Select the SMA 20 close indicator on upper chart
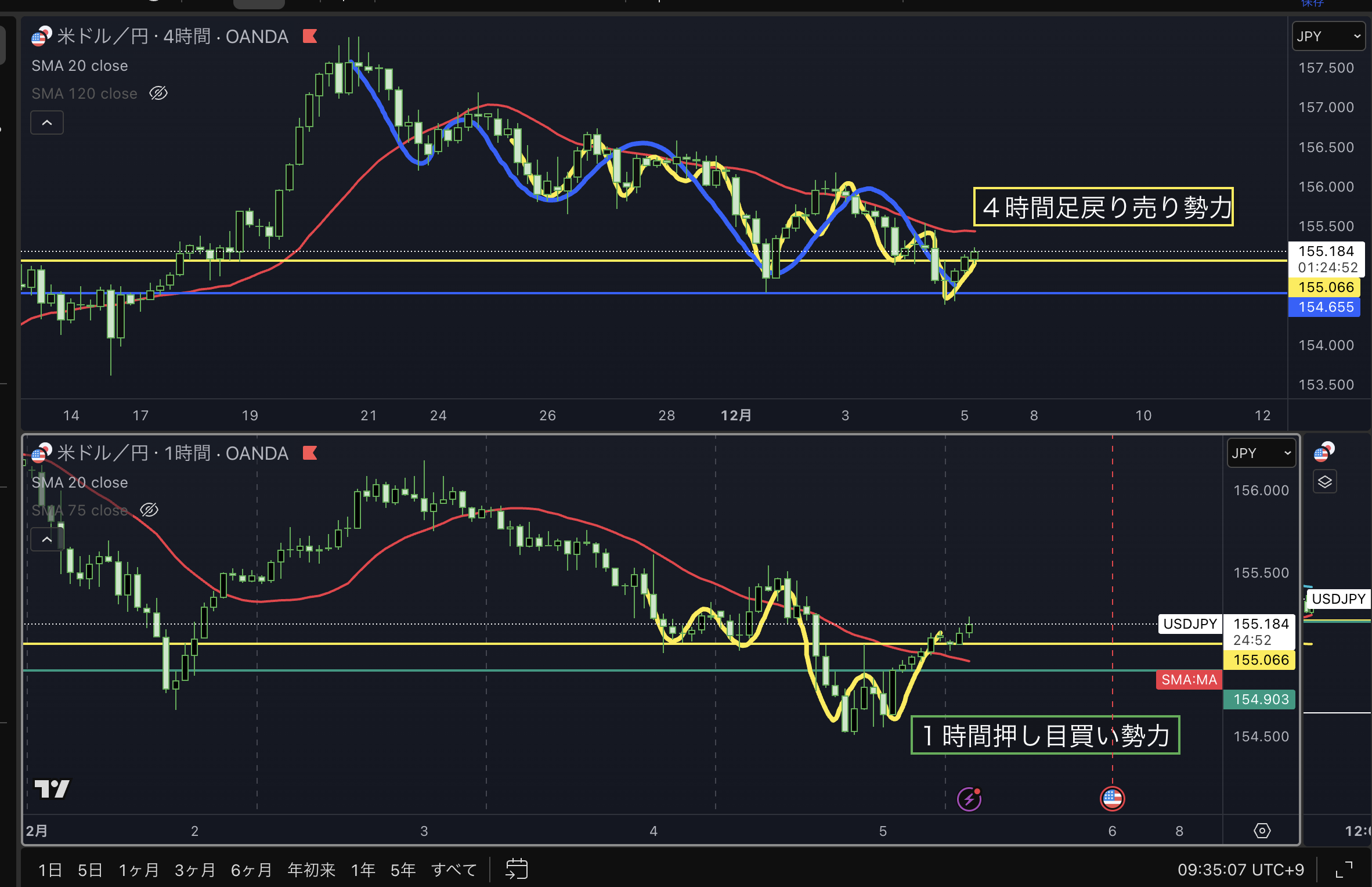Screen dimensions: 1372x887 [80, 66]
